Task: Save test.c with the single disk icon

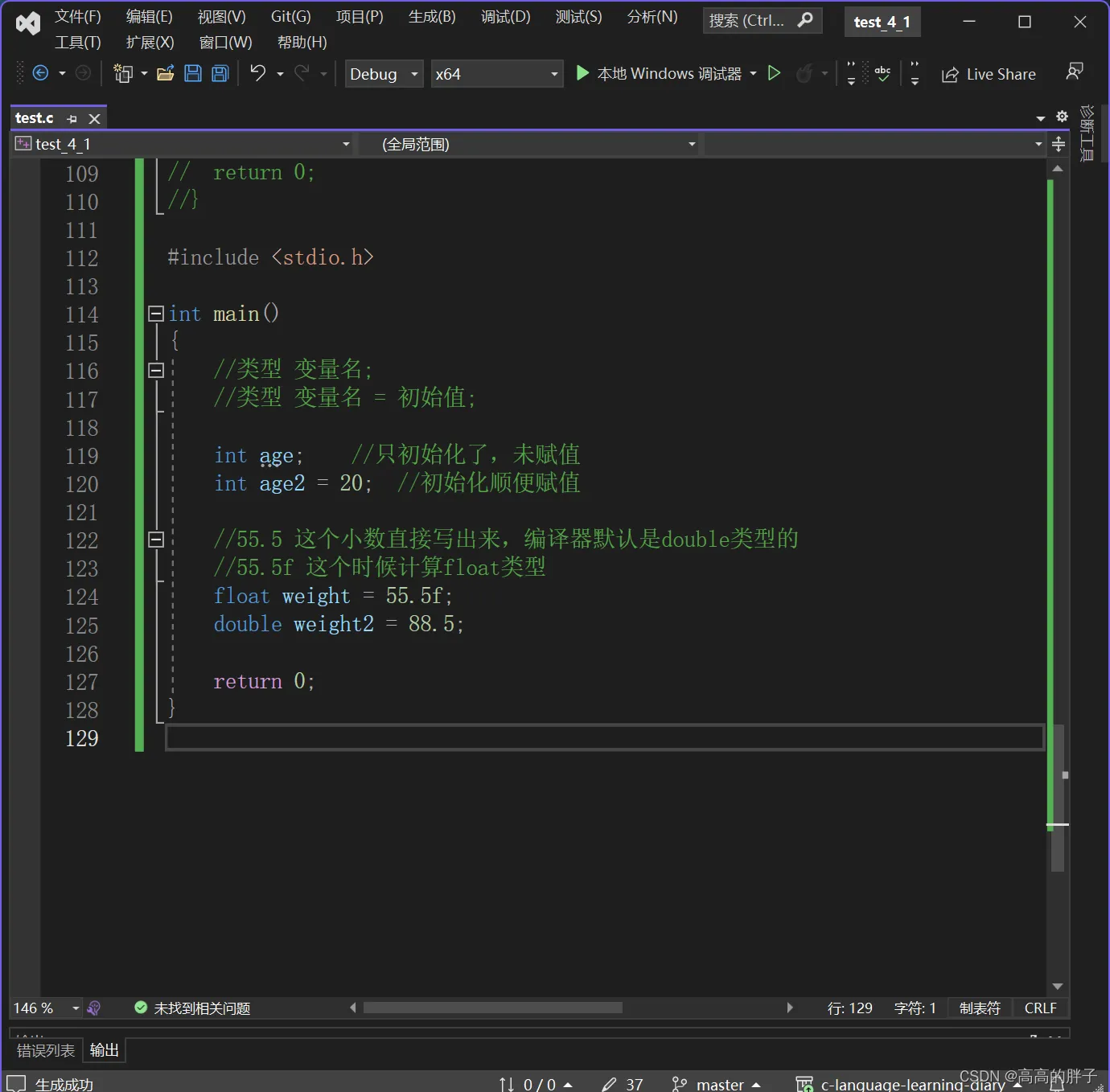Action: (193, 74)
